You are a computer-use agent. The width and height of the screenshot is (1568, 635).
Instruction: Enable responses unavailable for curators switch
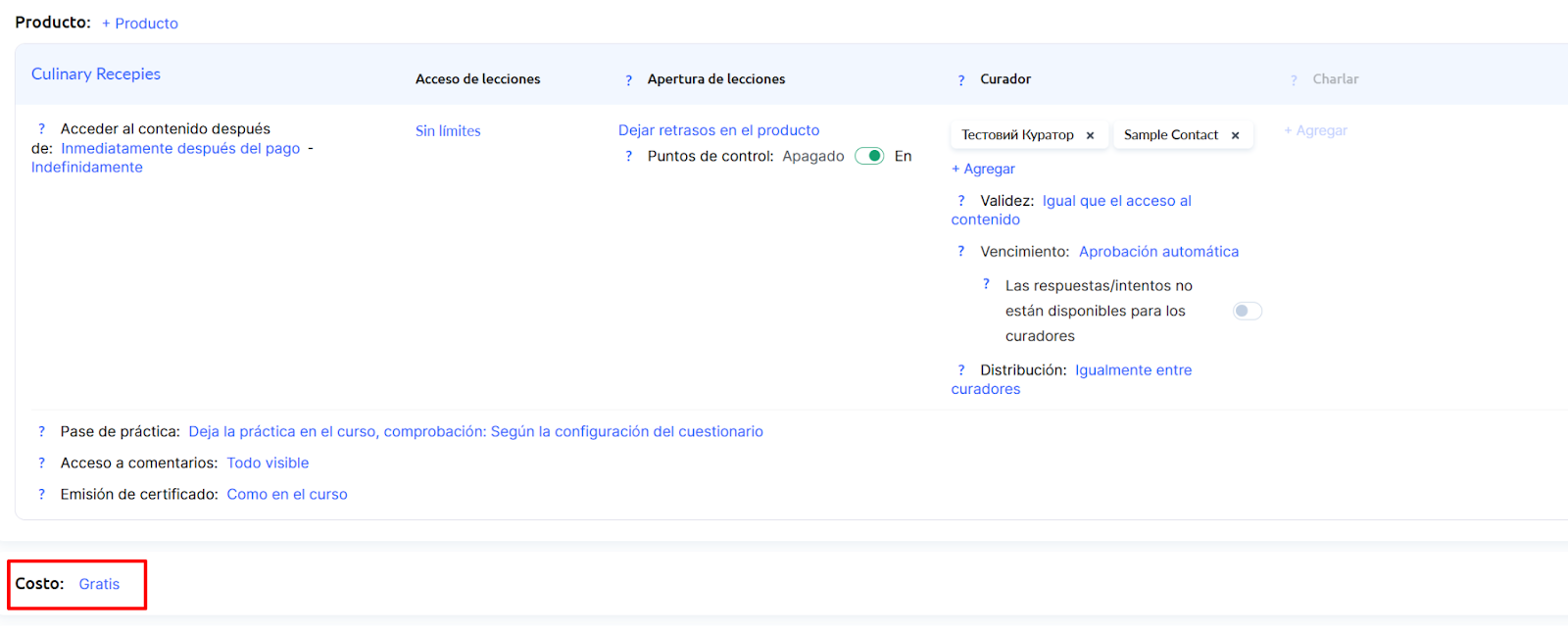pyautogui.click(x=1247, y=312)
